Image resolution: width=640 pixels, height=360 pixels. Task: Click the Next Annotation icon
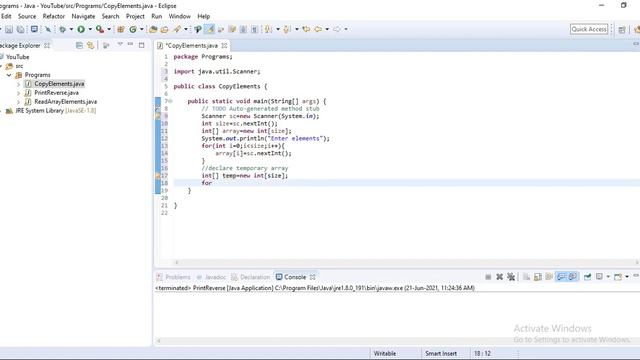(268, 29)
